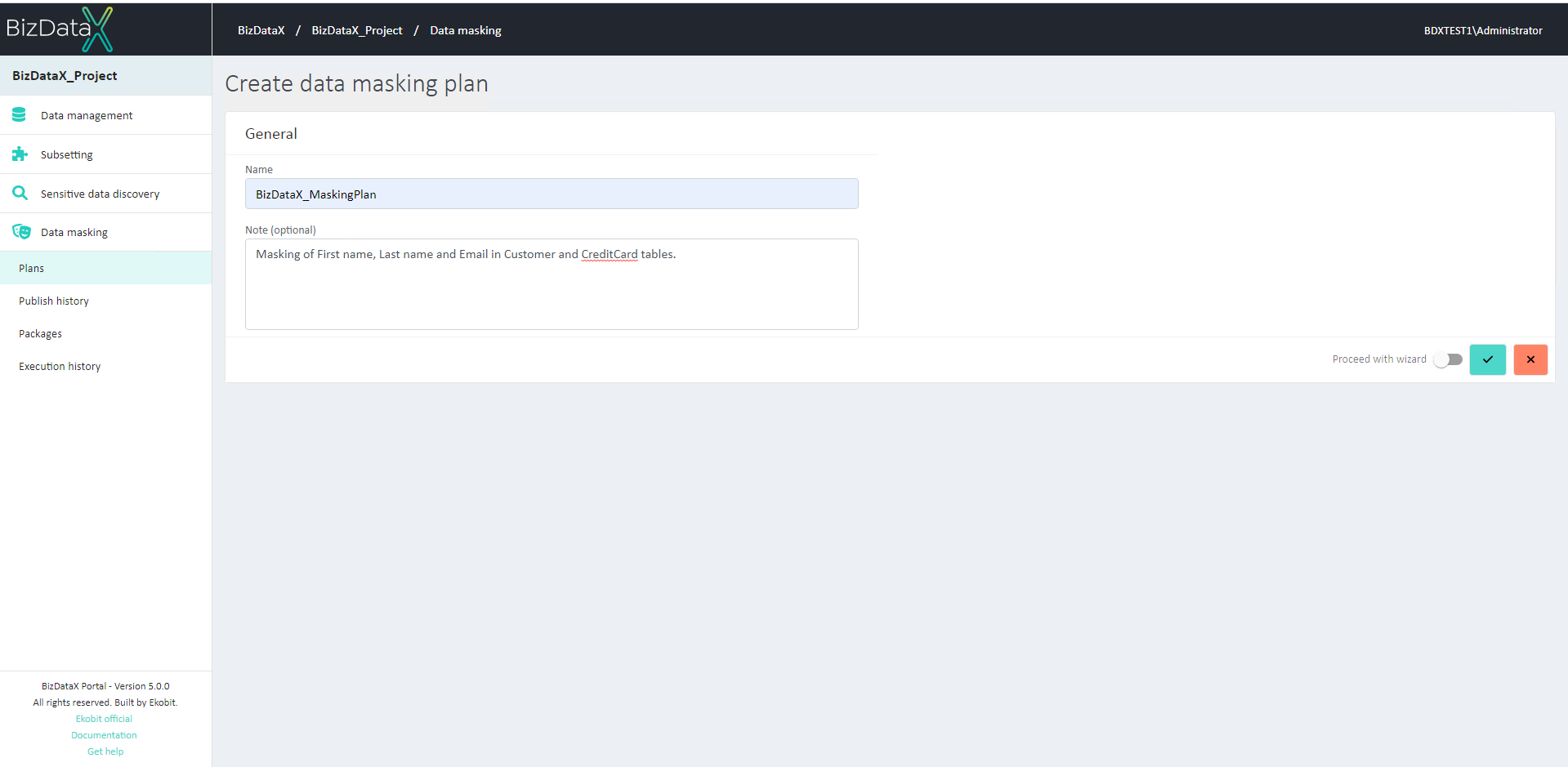Click BizDataX Portal - Version 5.0.0 text
Screen dimensions: 1568x767
click(x=105, y=686)
